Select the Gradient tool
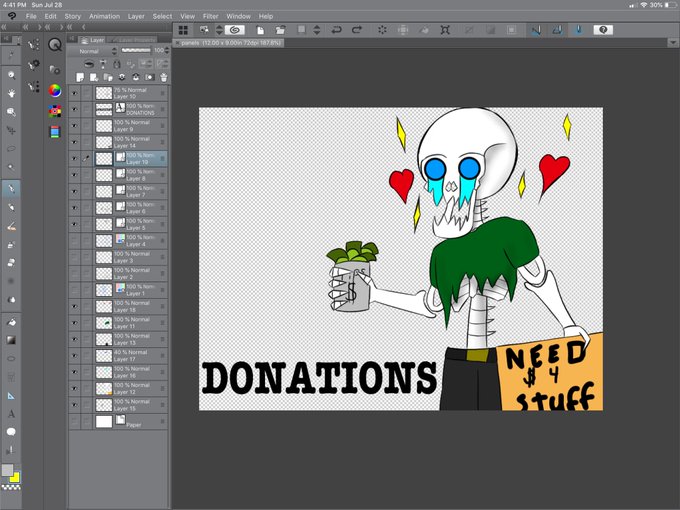 [x=11, y=340]
